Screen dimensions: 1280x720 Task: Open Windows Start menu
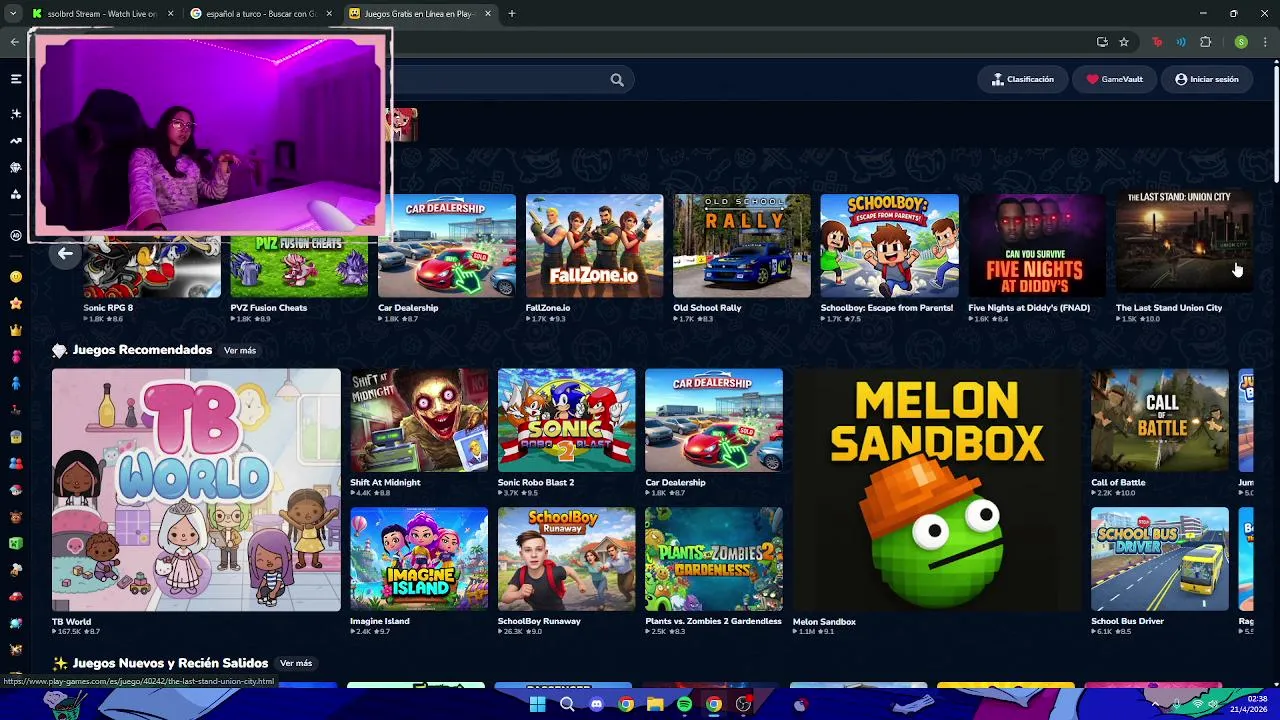[537, 704]
